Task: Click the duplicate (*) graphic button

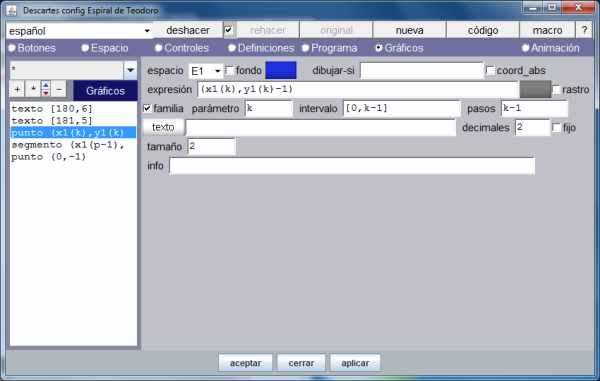Action: point(33,90)
